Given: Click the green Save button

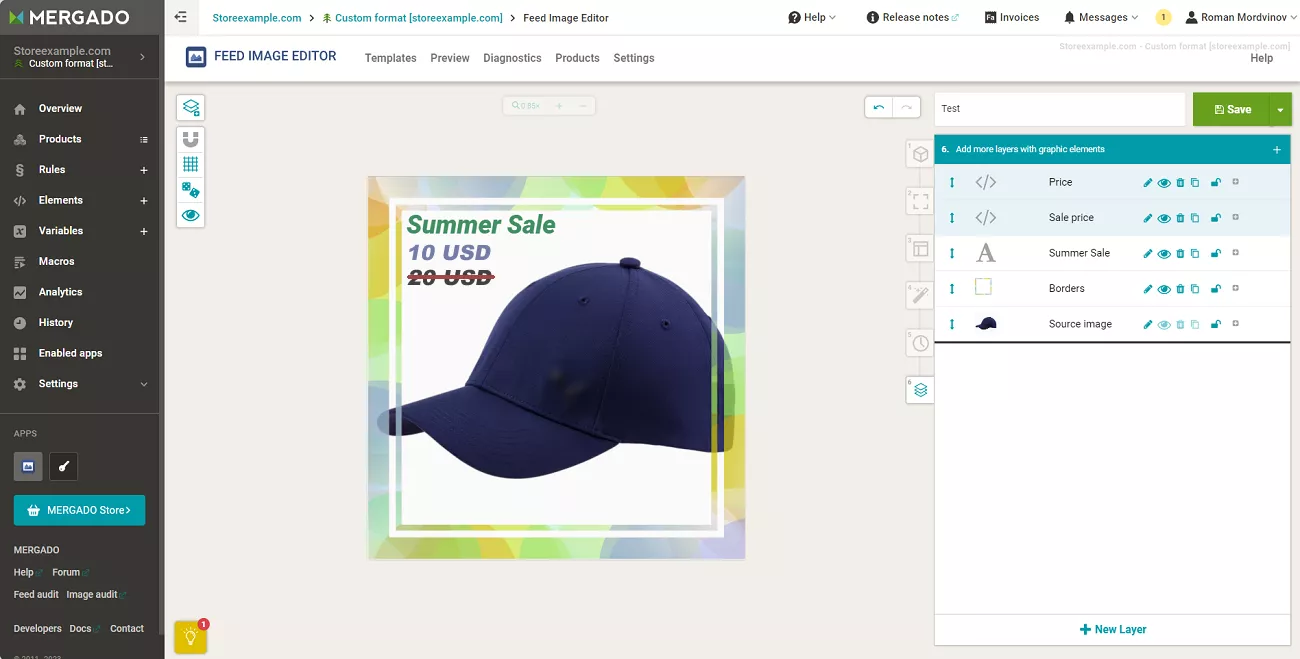Looking at the screenshot, I should coord(1231,109).
